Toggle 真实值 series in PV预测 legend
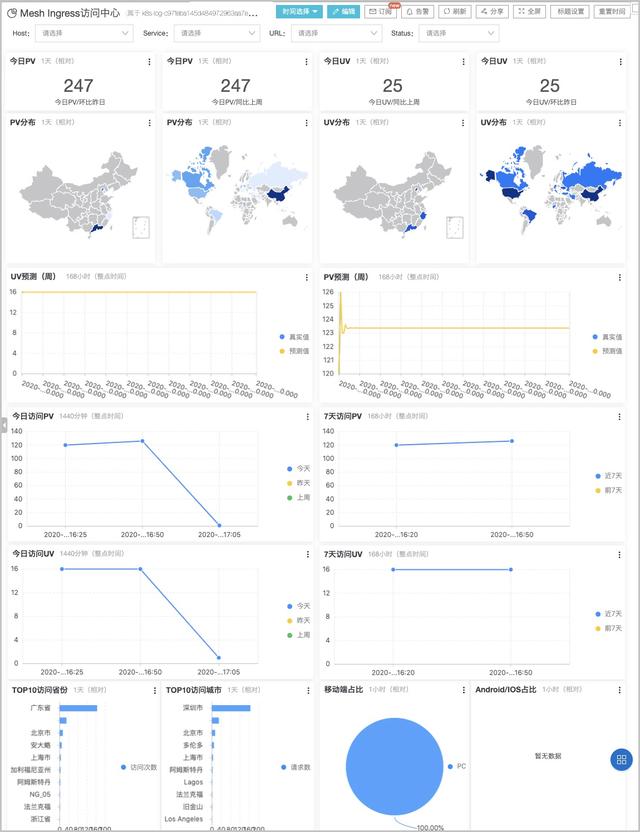 click(x=607, y=337)
